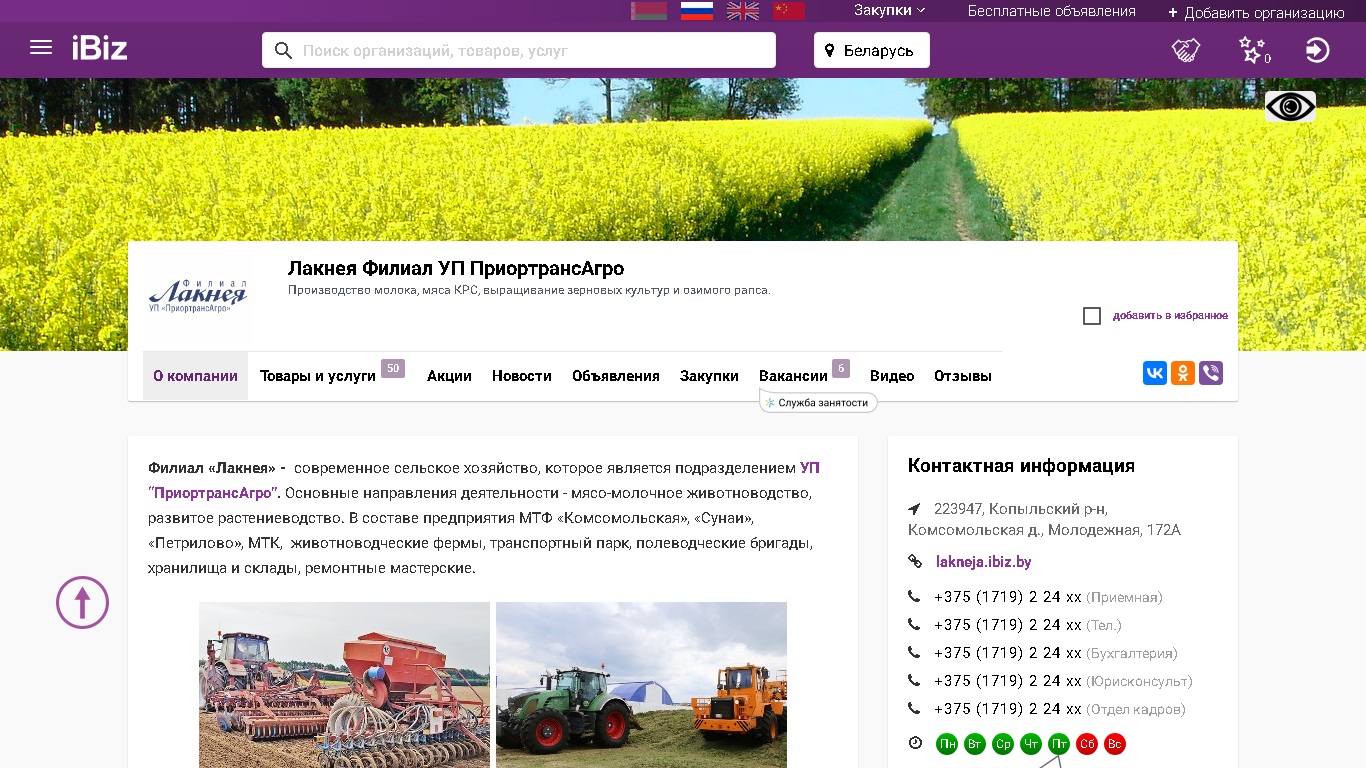Click the Служба занятости badge
This screenshot has height=768, width=1366.
(818, 402)
